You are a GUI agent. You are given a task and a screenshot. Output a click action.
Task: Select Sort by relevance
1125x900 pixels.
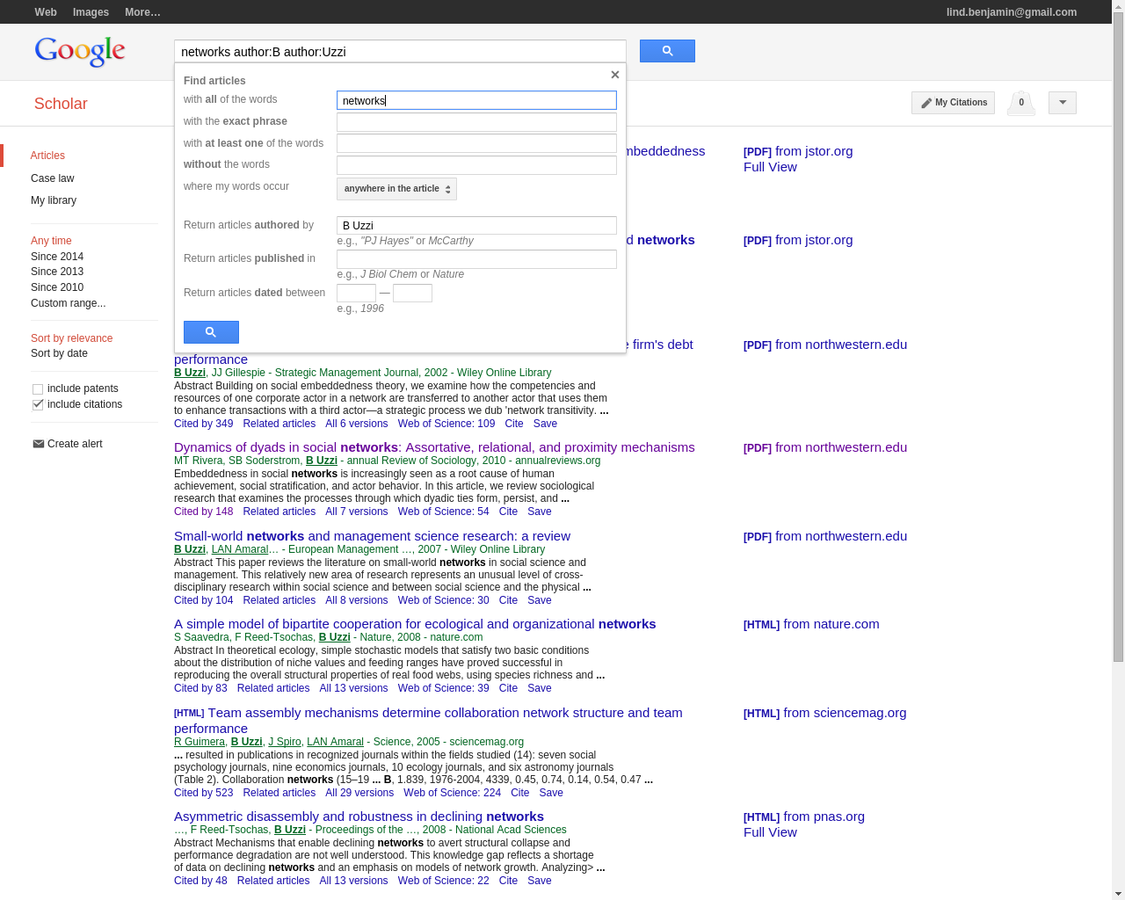(x=71, y=338)
